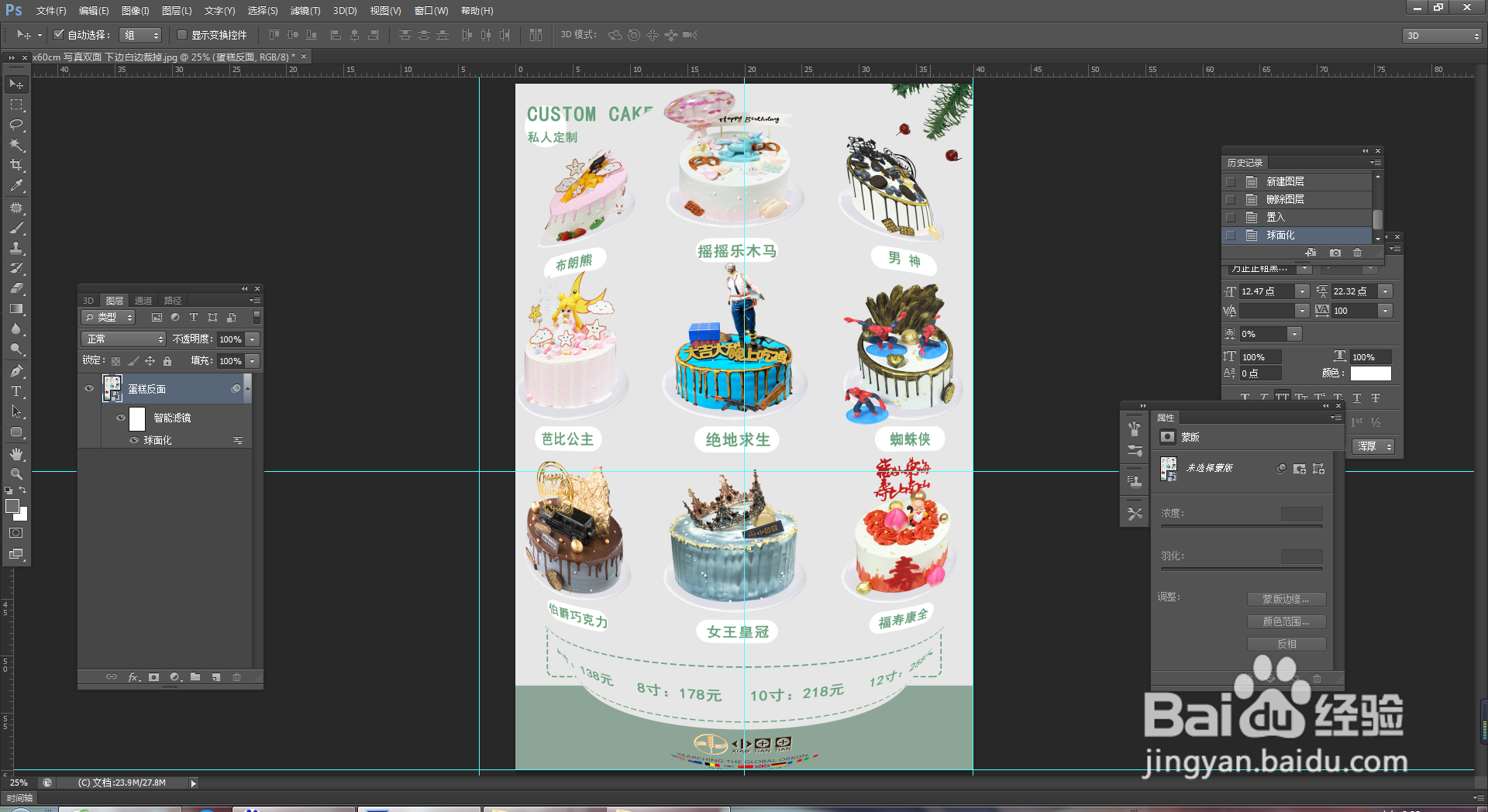The image size is (1488, 812).
Task: Select the Eyedropper tool
Action: click(x=16, y=185)
